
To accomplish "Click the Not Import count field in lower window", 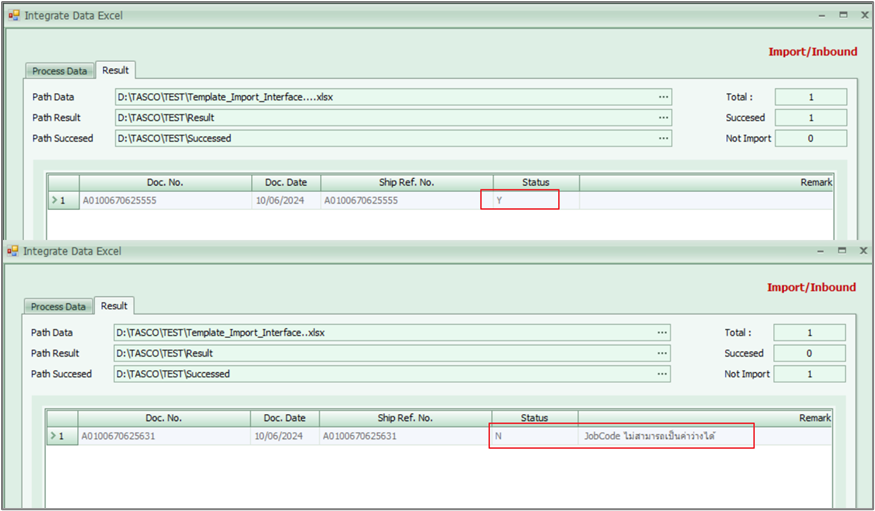I will pyautogui.click(x=809, y=374).
